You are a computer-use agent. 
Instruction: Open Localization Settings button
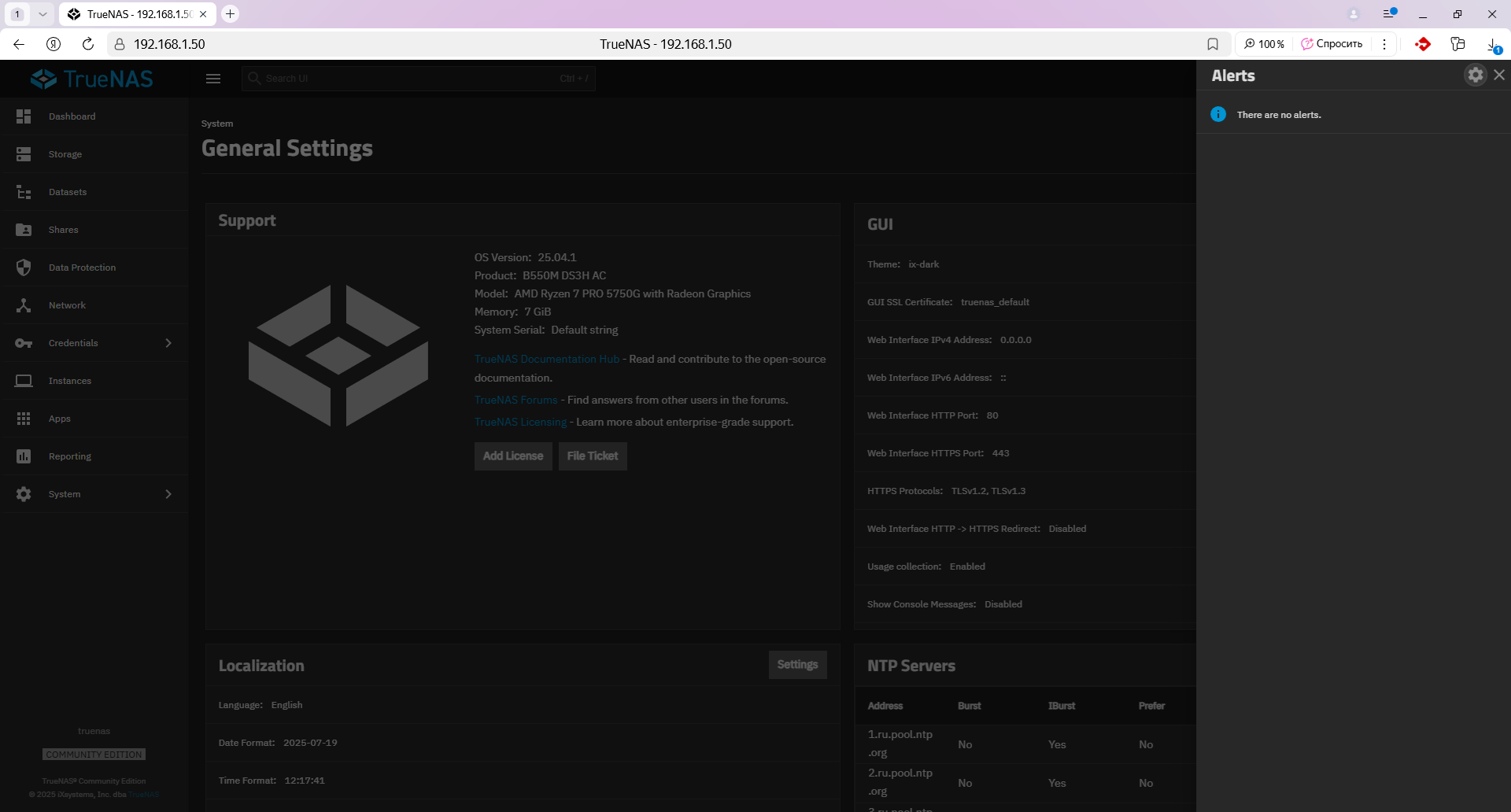[797, 665]
